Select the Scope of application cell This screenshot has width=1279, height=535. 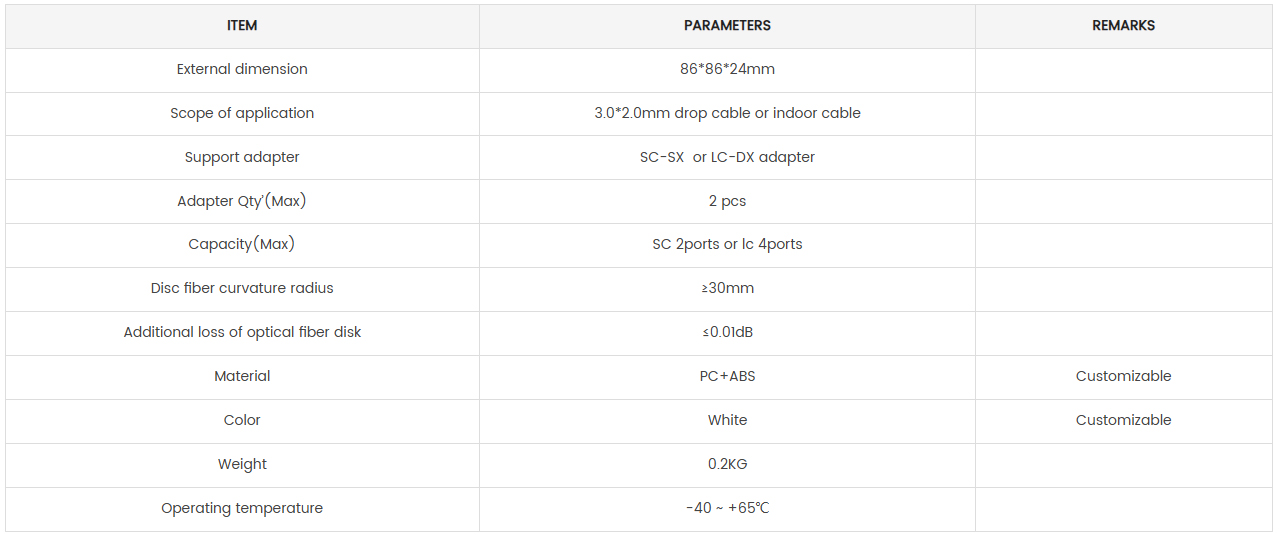coord(242,113)
